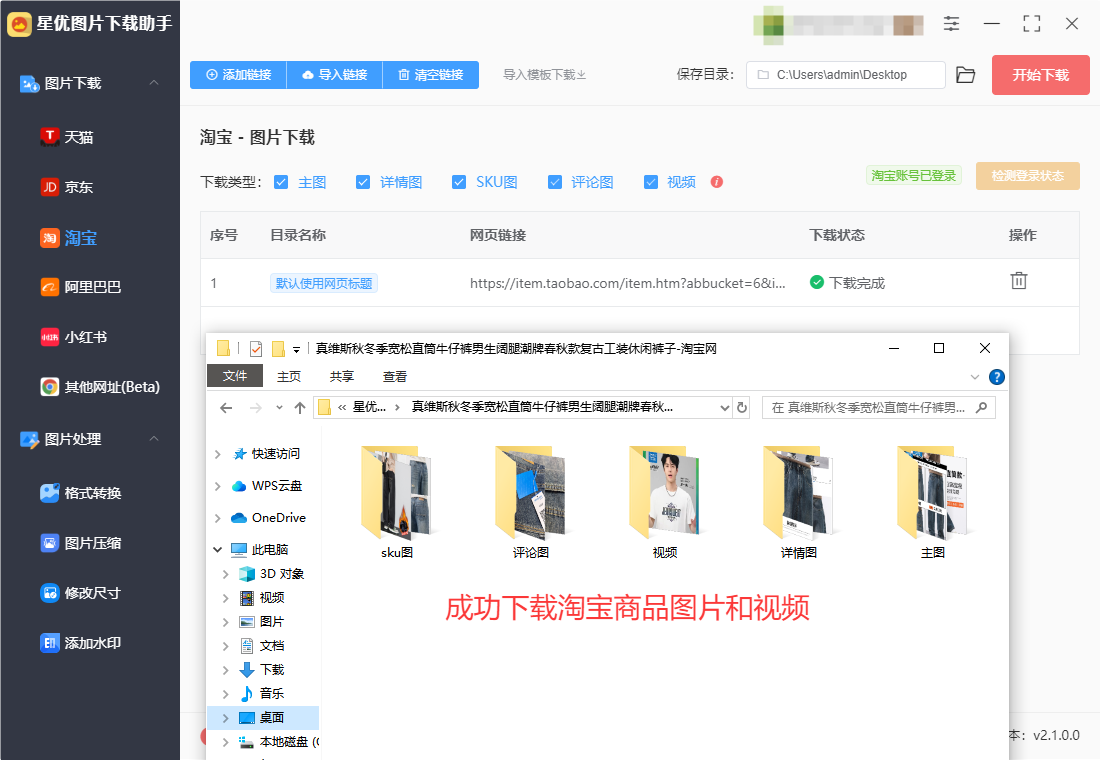Screen dimensions: 1100x760
Task: Go back in the Explorer window
Action: (x=226, y=408)
